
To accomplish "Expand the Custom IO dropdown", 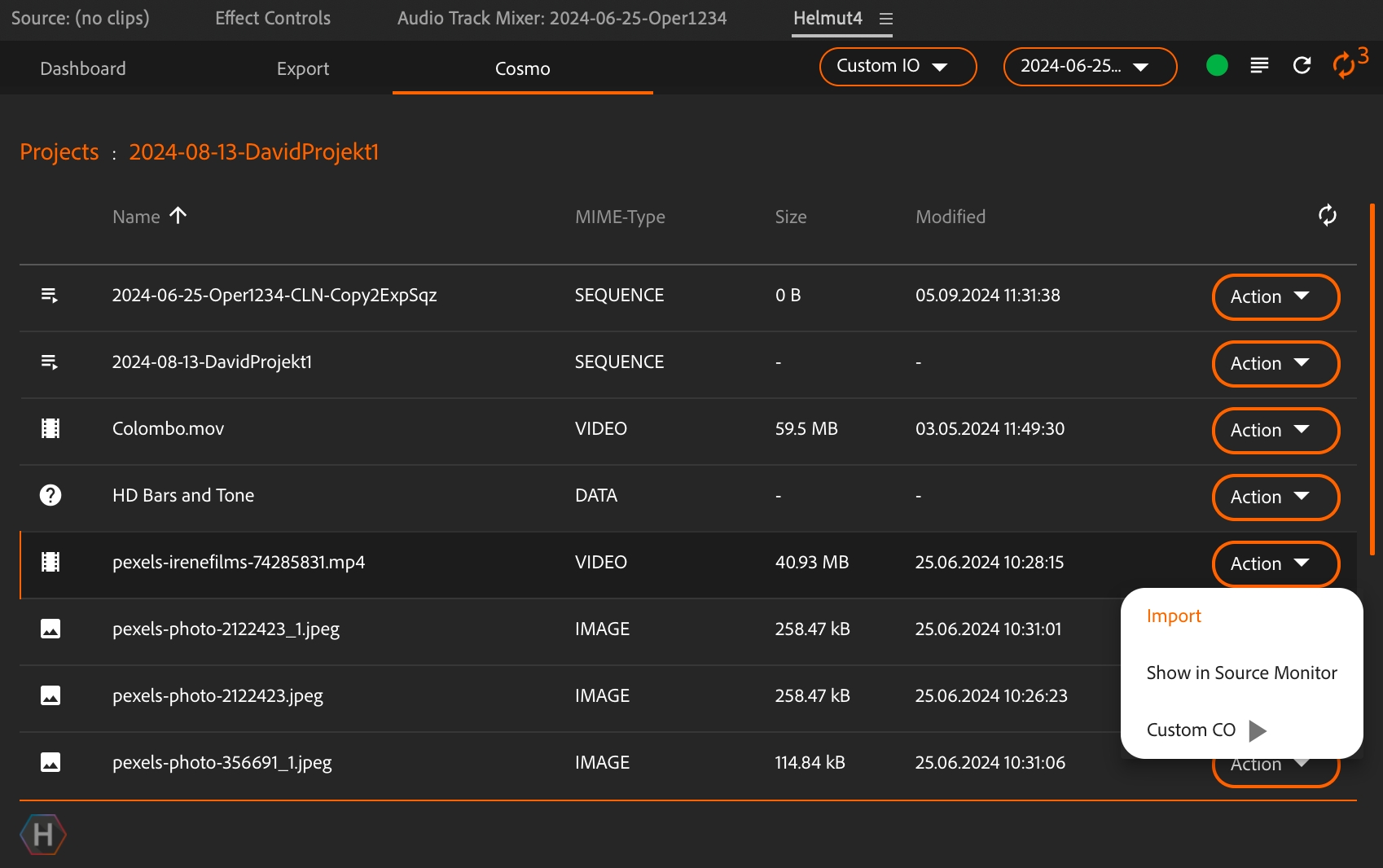I will [897, 67].
